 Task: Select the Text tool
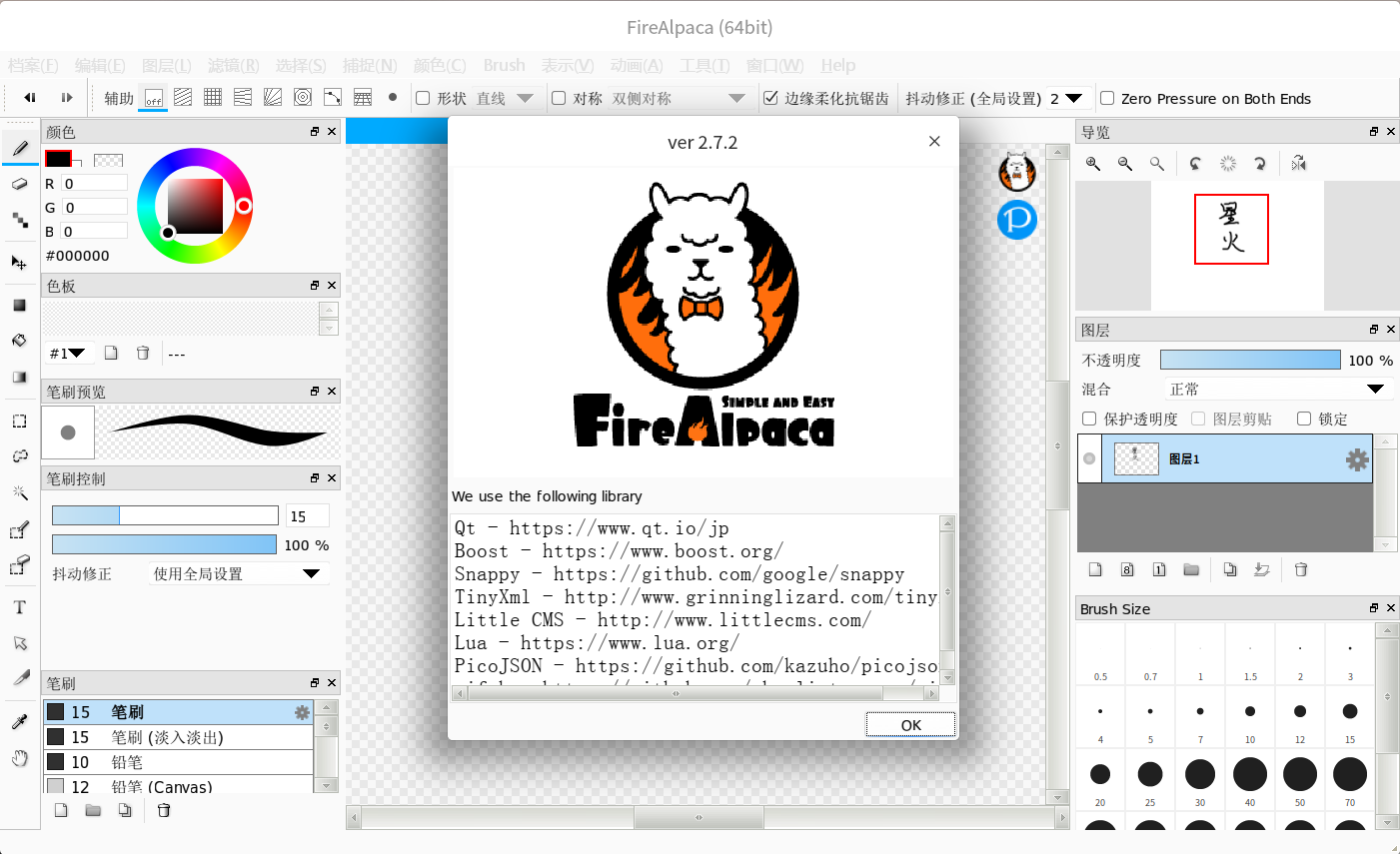[x=19, y=607]
